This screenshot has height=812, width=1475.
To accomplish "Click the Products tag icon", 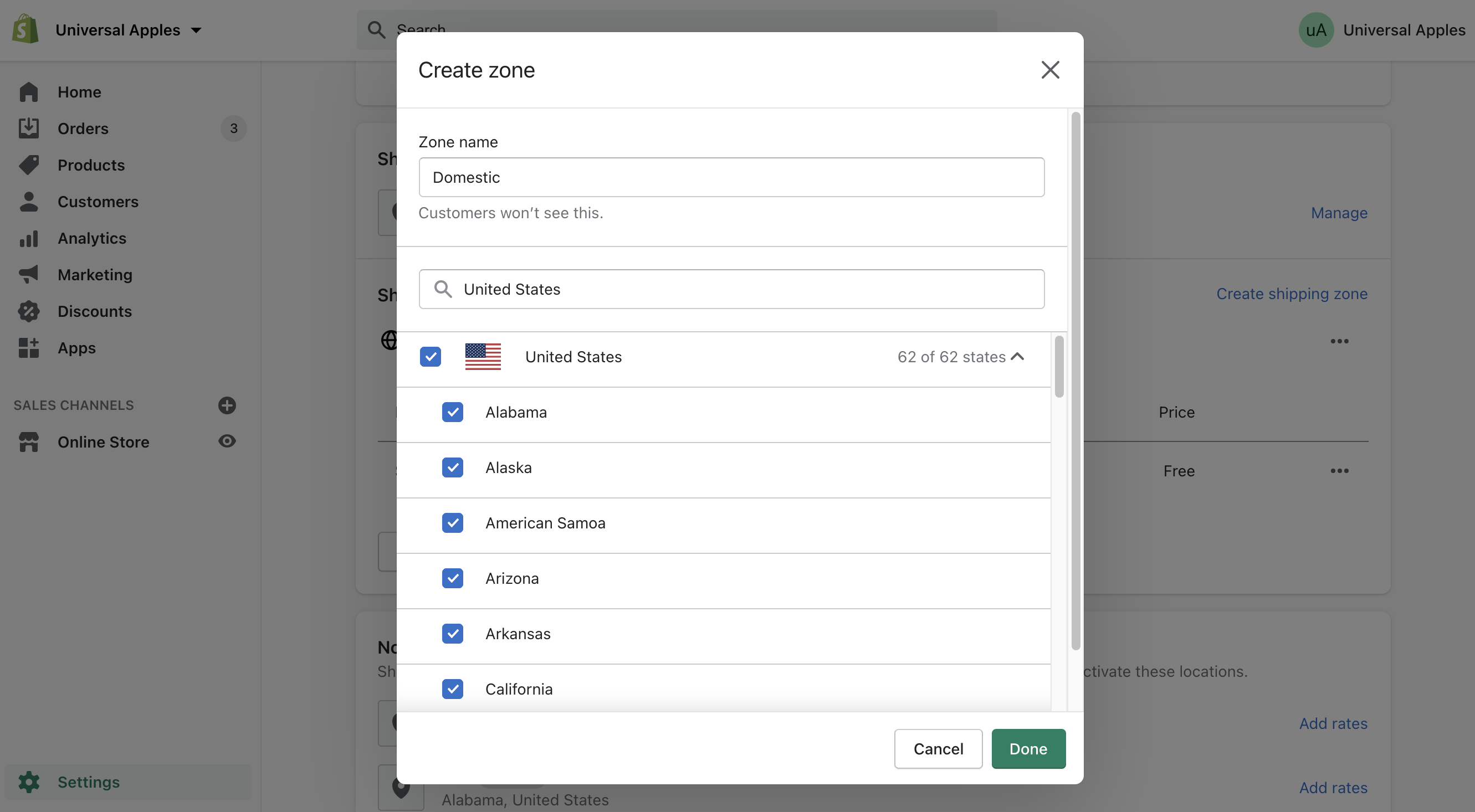I will tap(29, 165).
